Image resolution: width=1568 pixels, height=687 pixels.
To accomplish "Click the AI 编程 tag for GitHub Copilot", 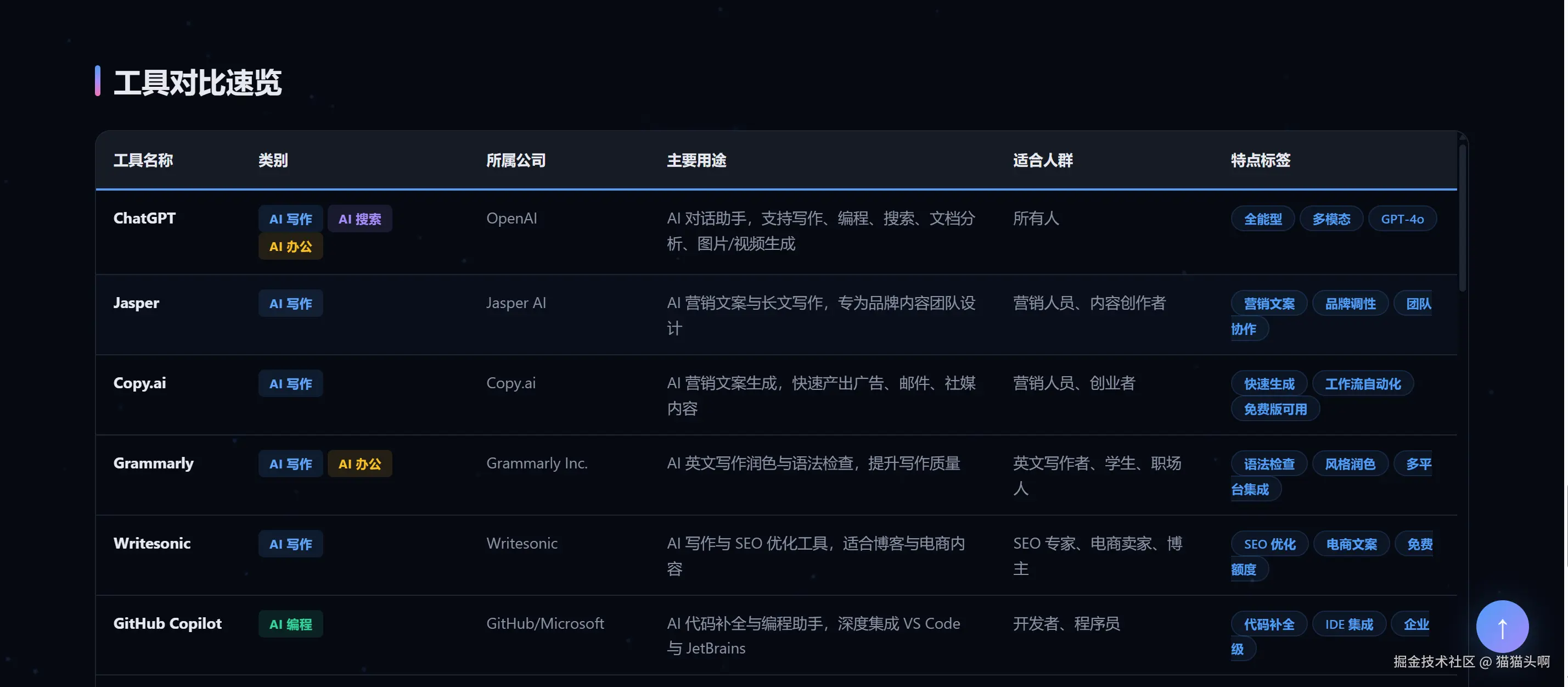I will pyautogui.click(x=290, y=624).
